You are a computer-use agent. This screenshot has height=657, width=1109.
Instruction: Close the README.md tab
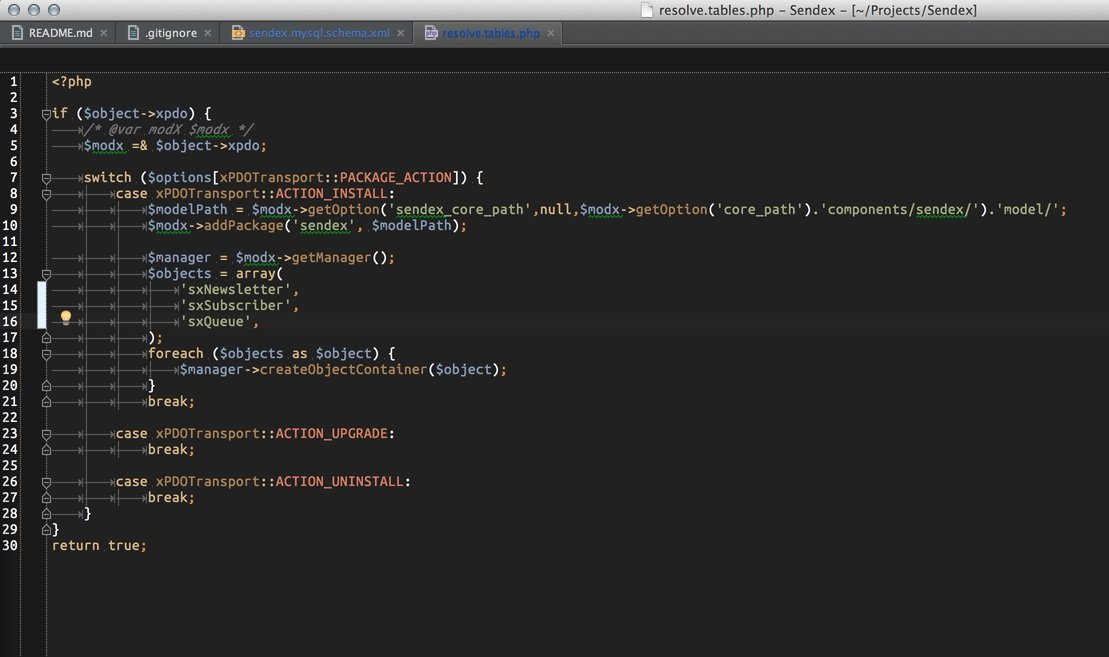[104, 33]
